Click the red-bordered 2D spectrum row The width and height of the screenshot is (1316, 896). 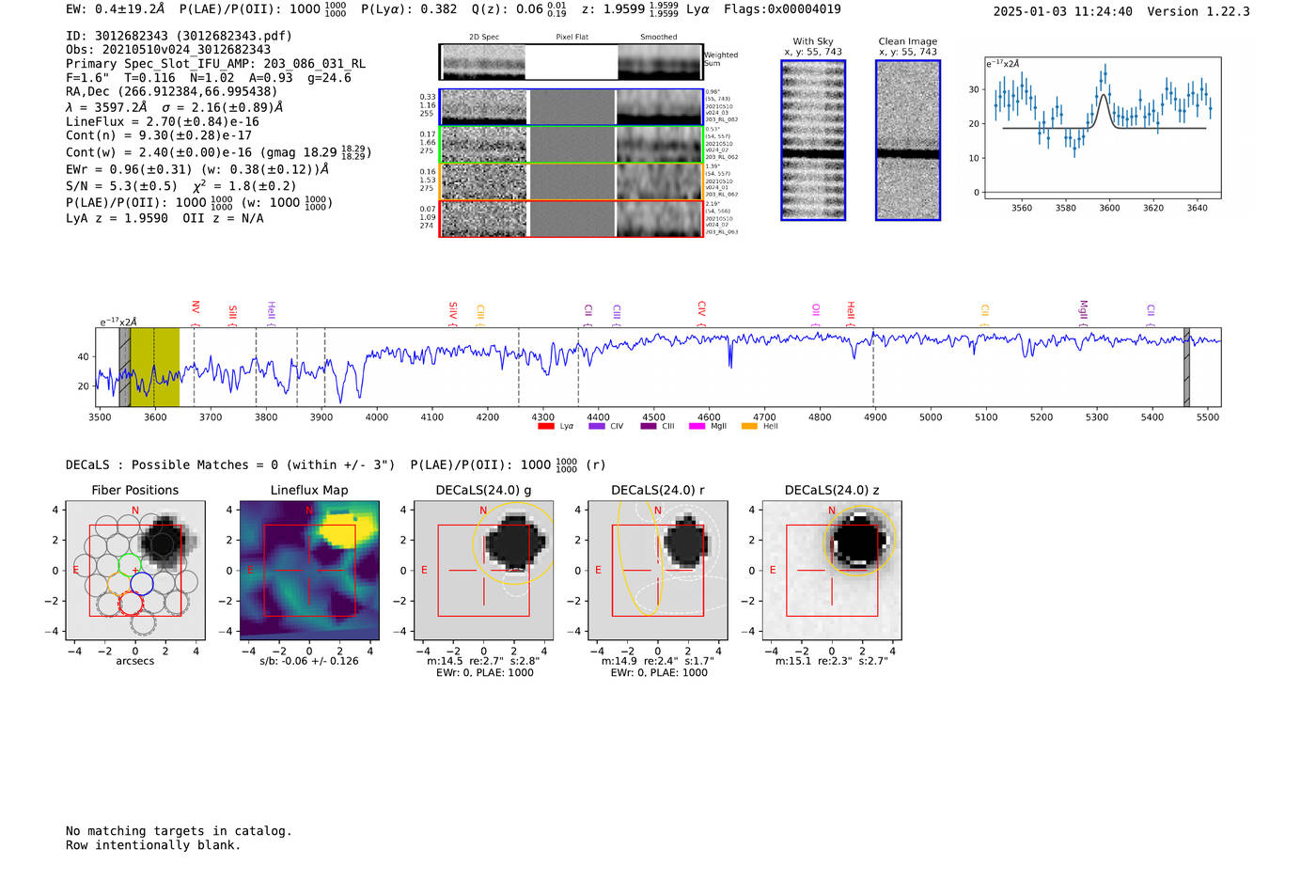point(571,219)
